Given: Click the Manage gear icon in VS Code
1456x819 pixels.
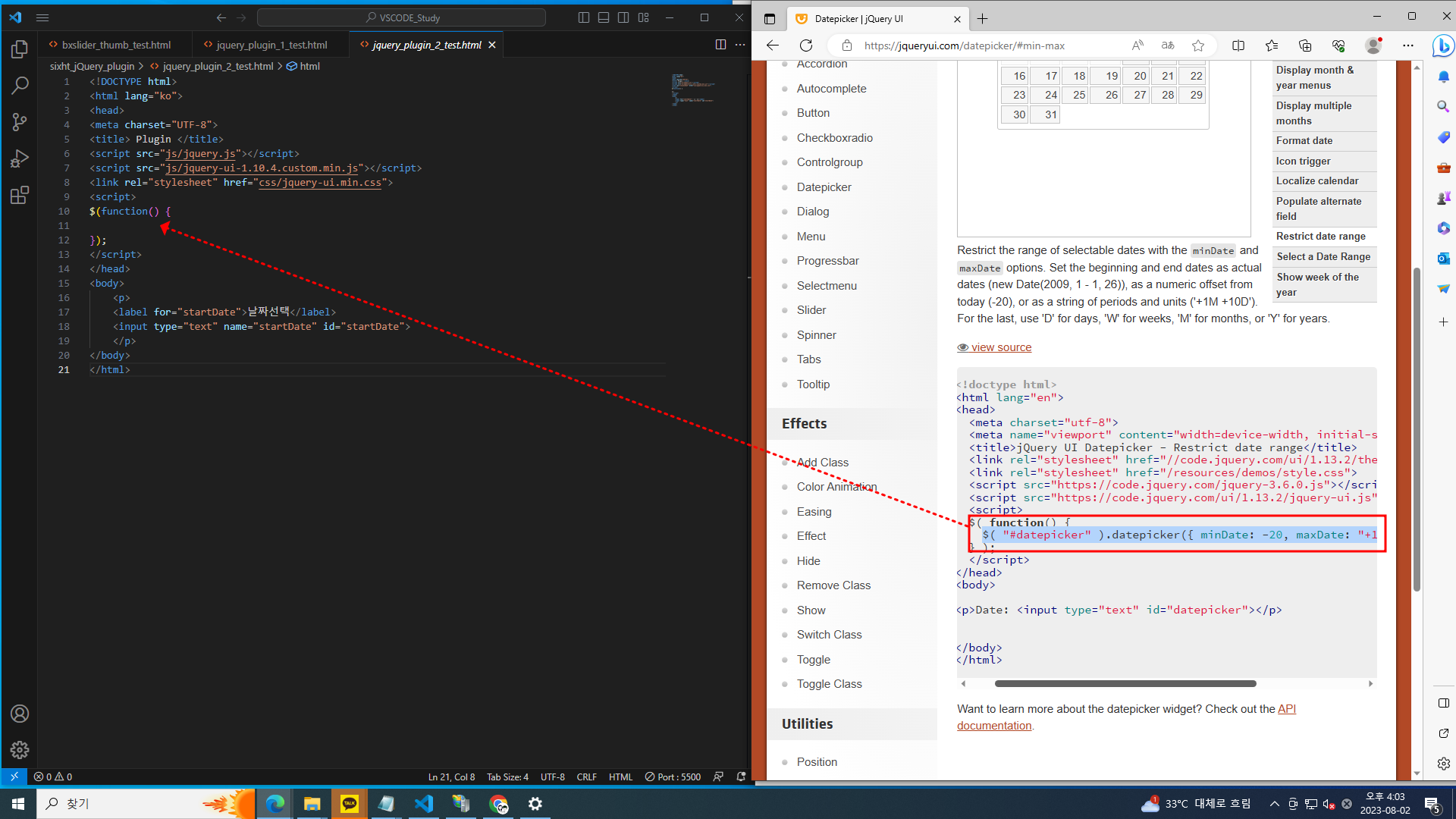Looking at the screenshot, I should click(20, 750).
